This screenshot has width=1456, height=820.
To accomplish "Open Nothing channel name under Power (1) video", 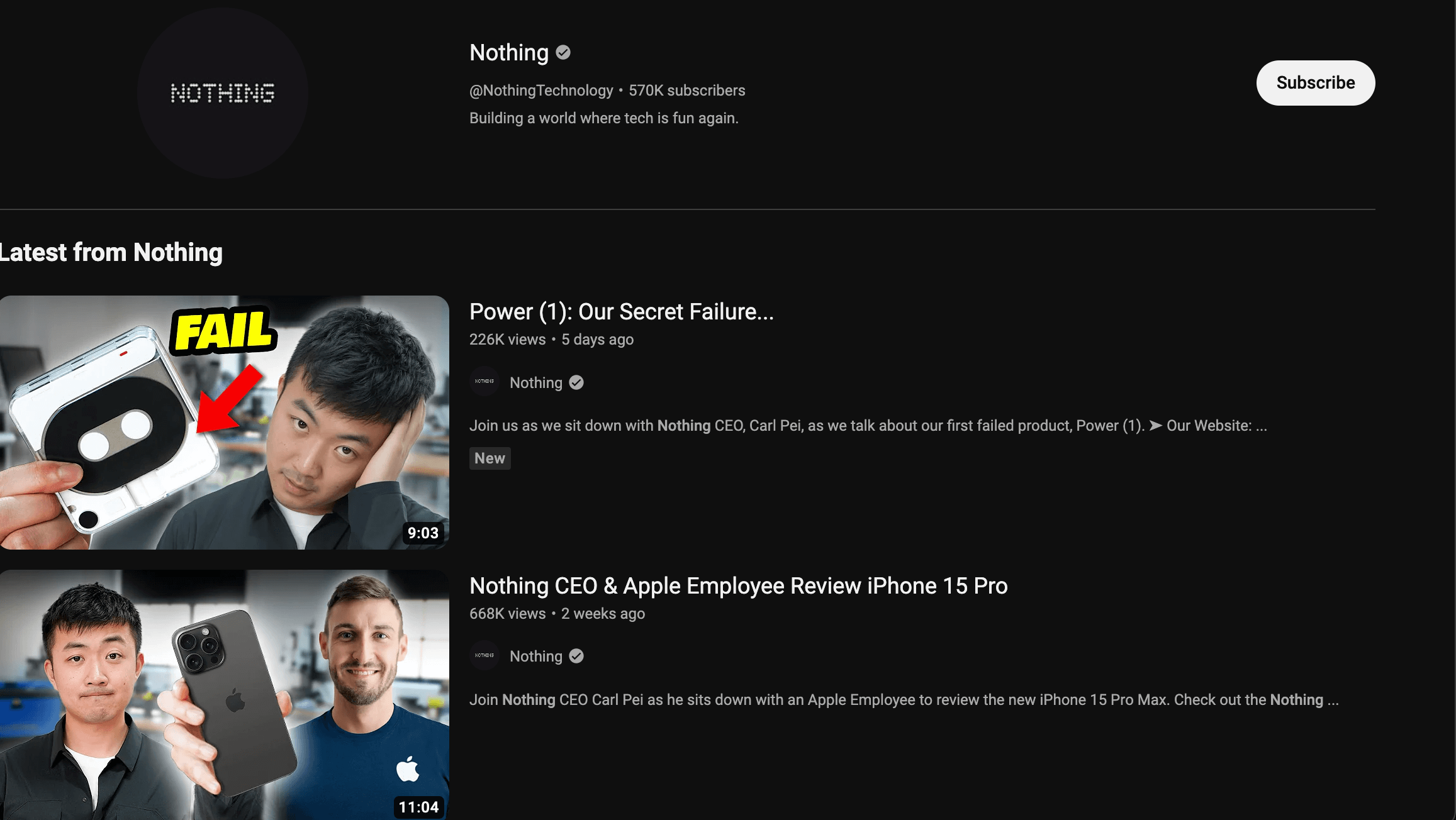I will point(536,382).
